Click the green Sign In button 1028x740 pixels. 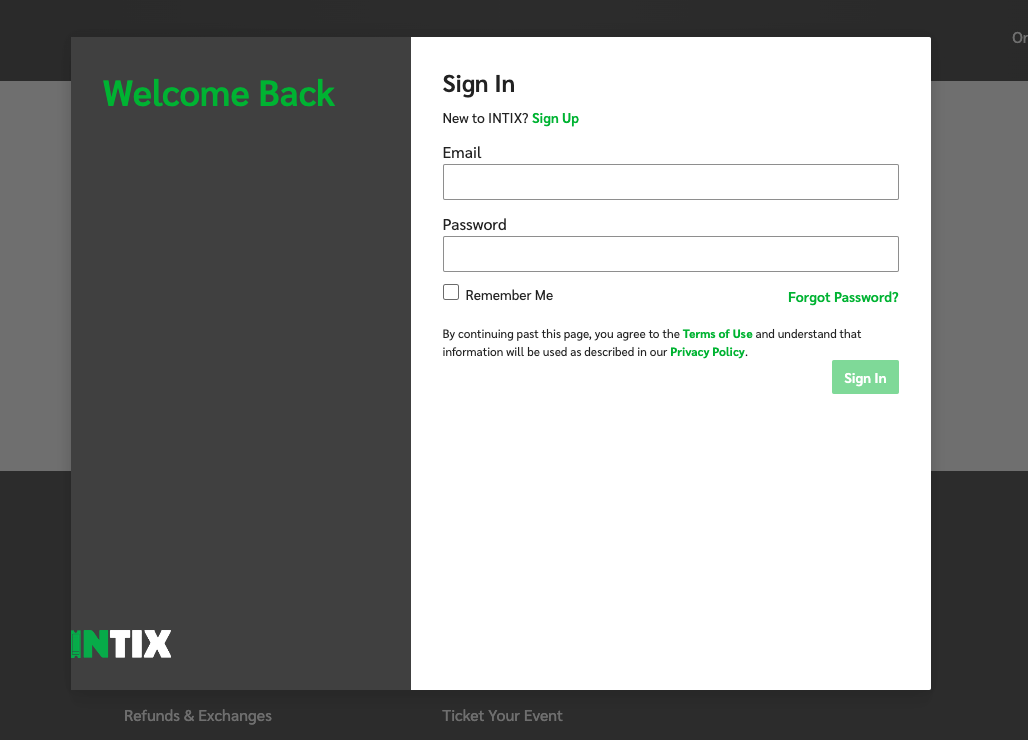(865, 378)
